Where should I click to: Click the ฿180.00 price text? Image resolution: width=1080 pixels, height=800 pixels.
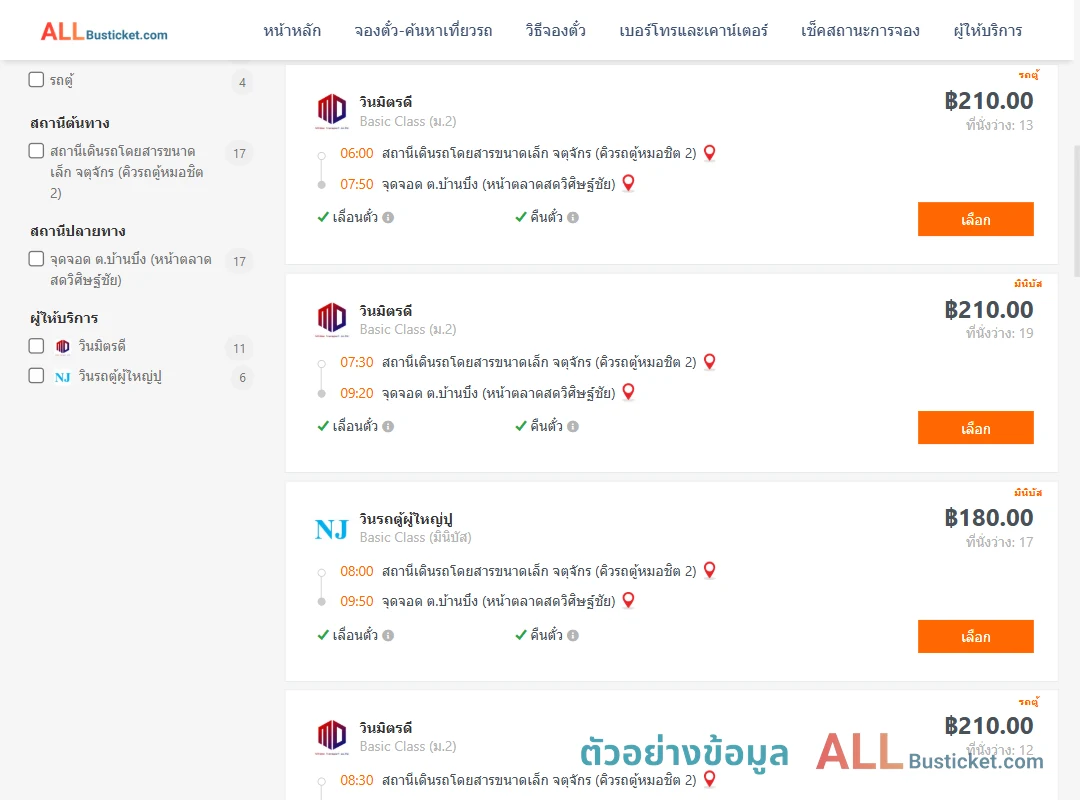point(989,517)
